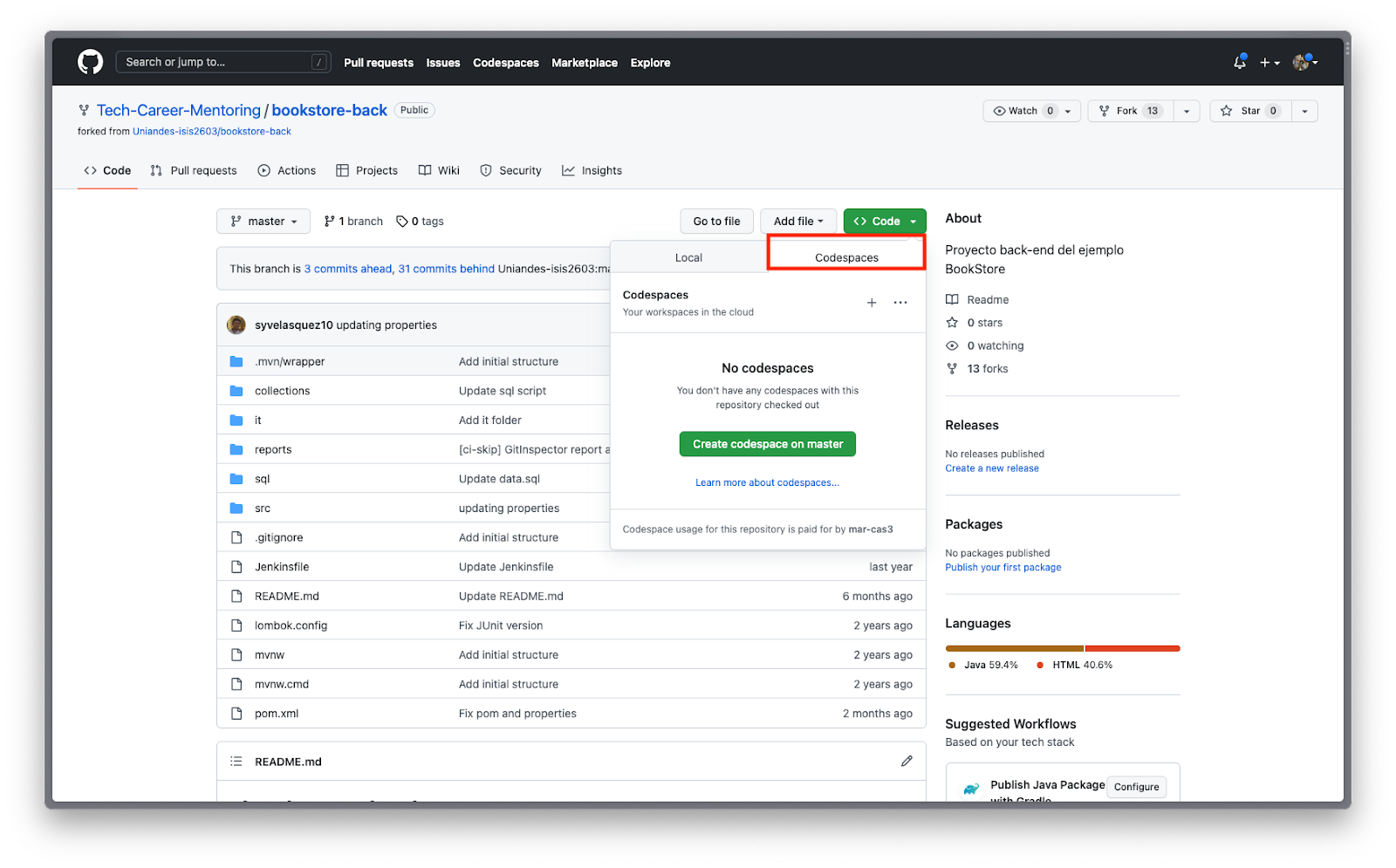This screenshot has height=868, width=1396.
Task: Click Create a new release link
Action: [992, 468]
